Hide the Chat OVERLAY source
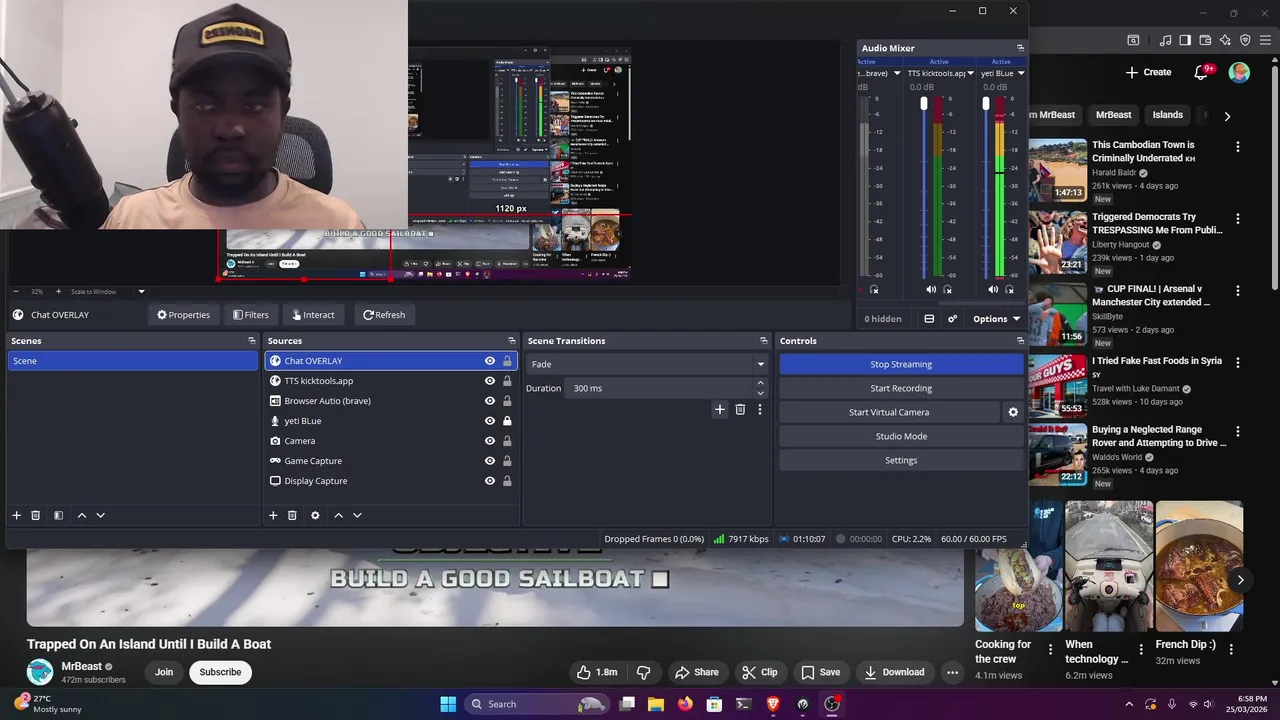This screenshot has width=1280, height=720. [490, 361]
